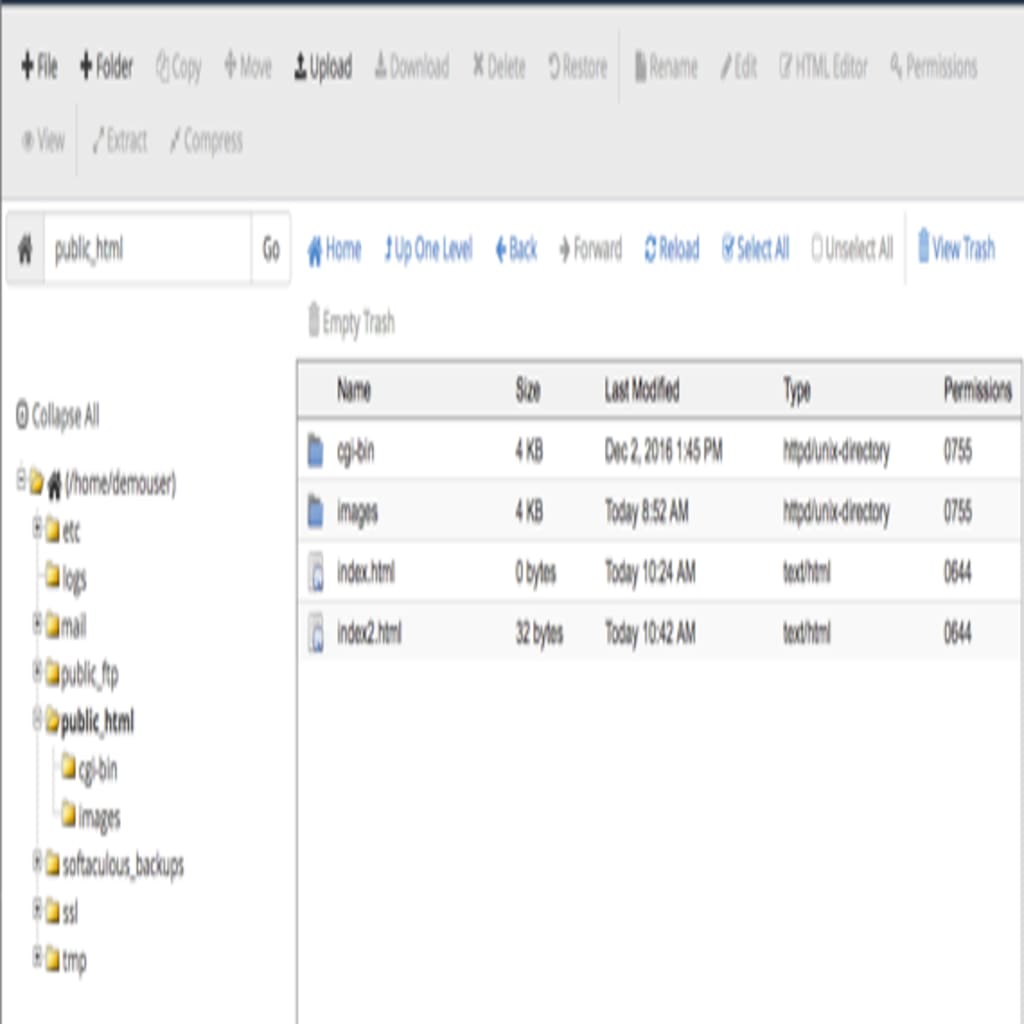Click the index.html file icon
This screenshot has height=1024, width=1024.
315,572
